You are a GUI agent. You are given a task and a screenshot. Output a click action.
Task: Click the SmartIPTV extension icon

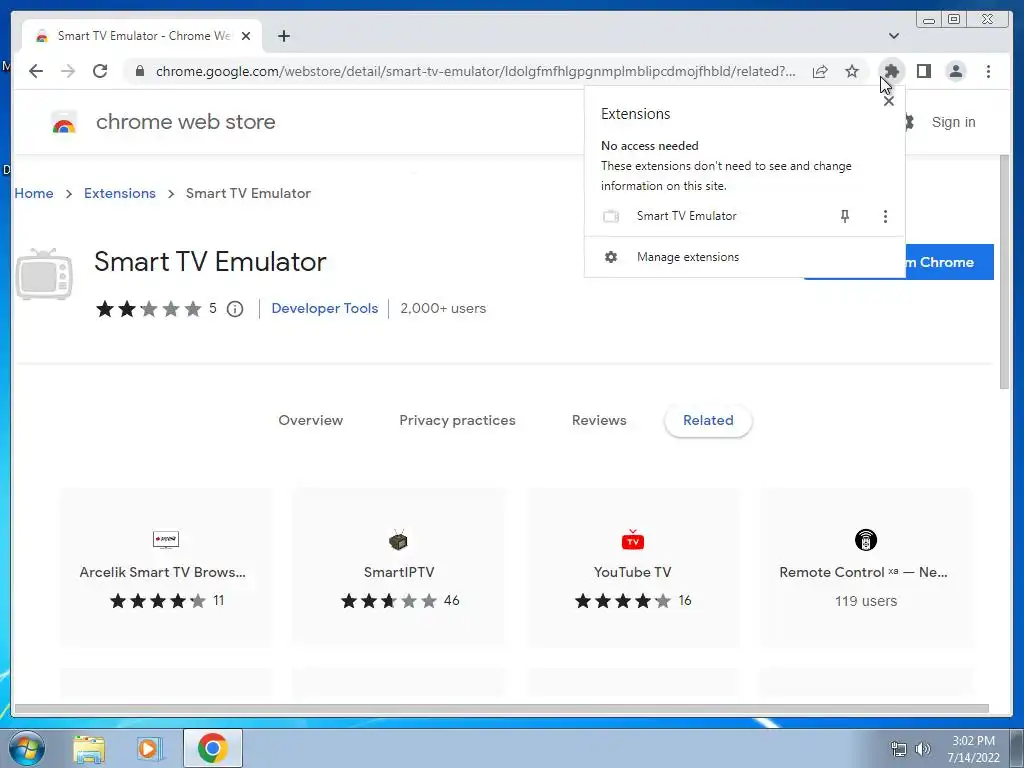(x=398, y=540)
